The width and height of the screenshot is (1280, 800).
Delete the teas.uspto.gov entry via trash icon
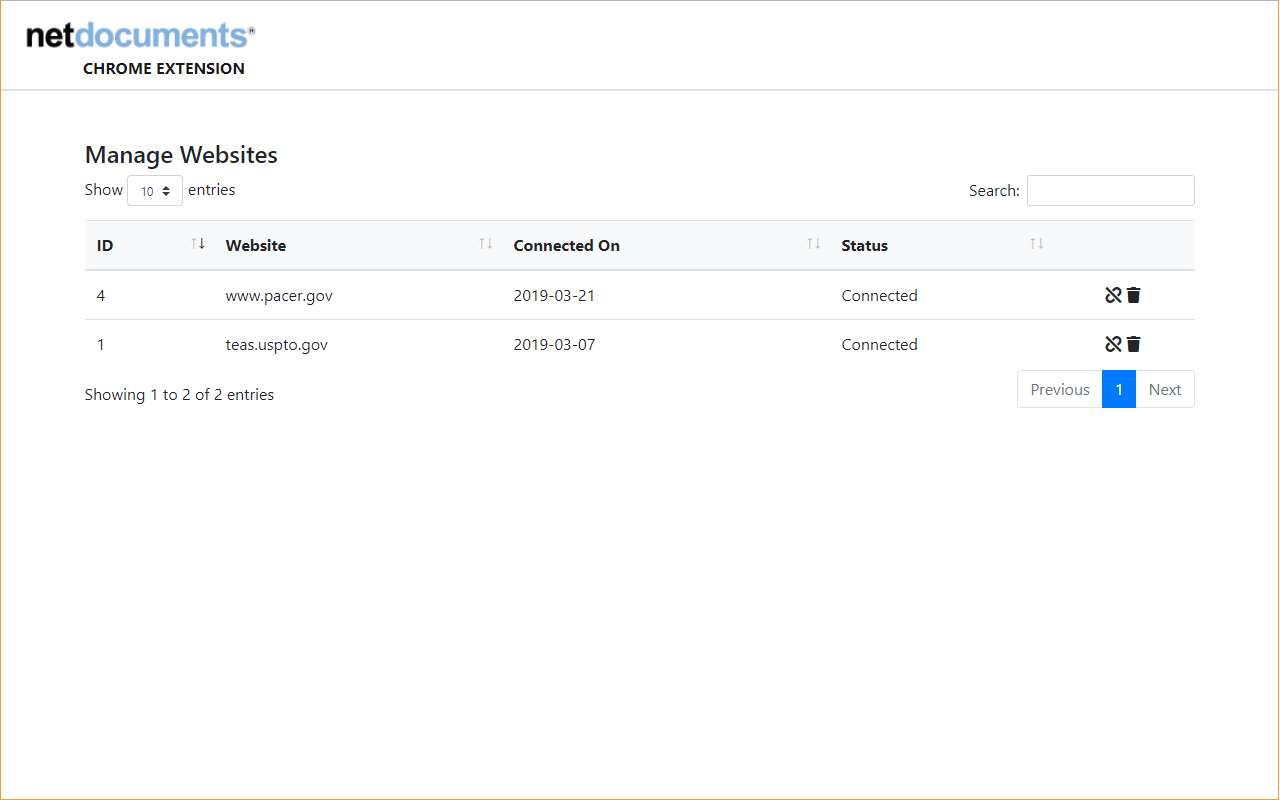[1132, 344]
